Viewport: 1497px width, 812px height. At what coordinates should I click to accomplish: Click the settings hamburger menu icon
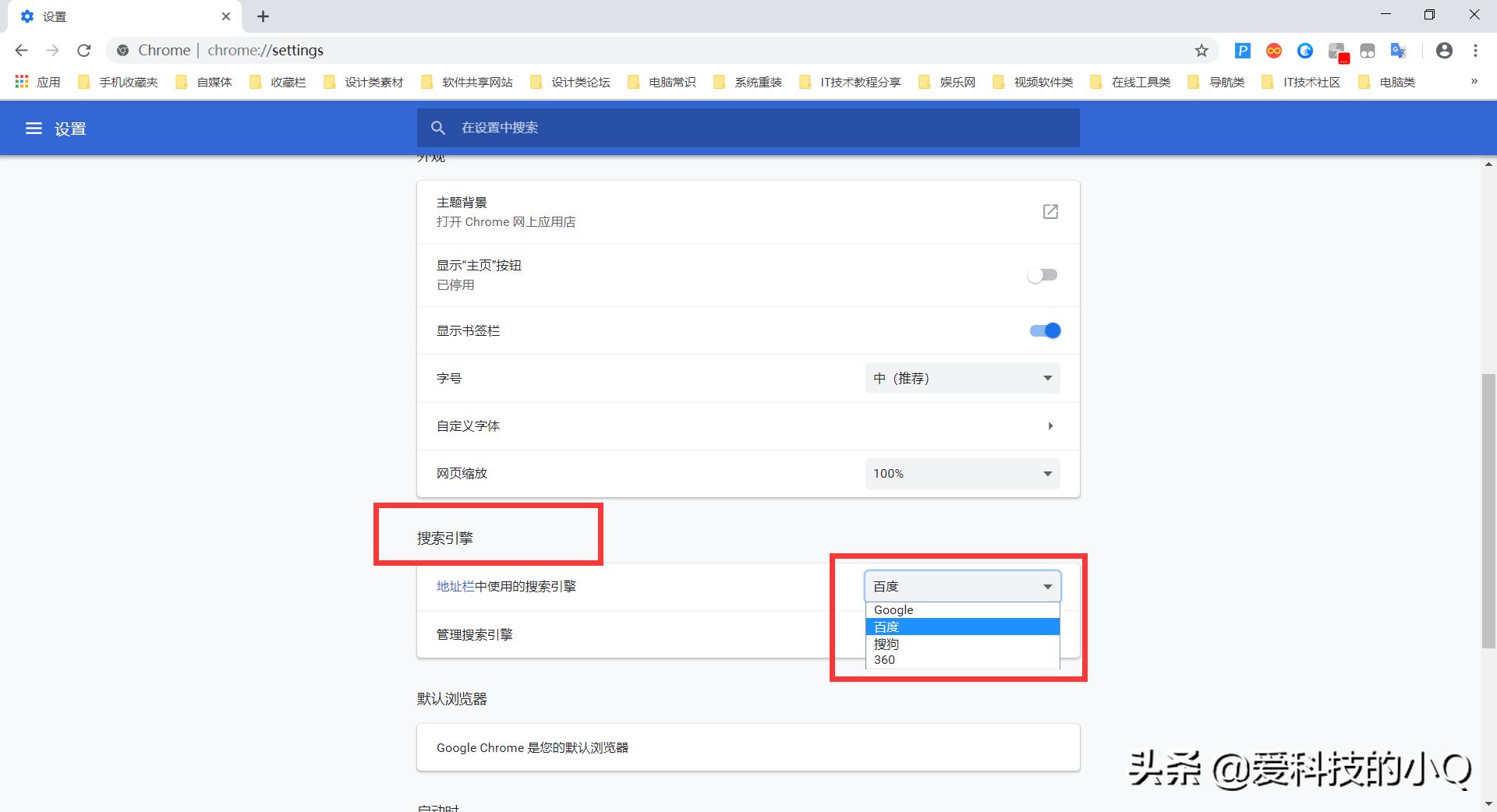[34, 128]
